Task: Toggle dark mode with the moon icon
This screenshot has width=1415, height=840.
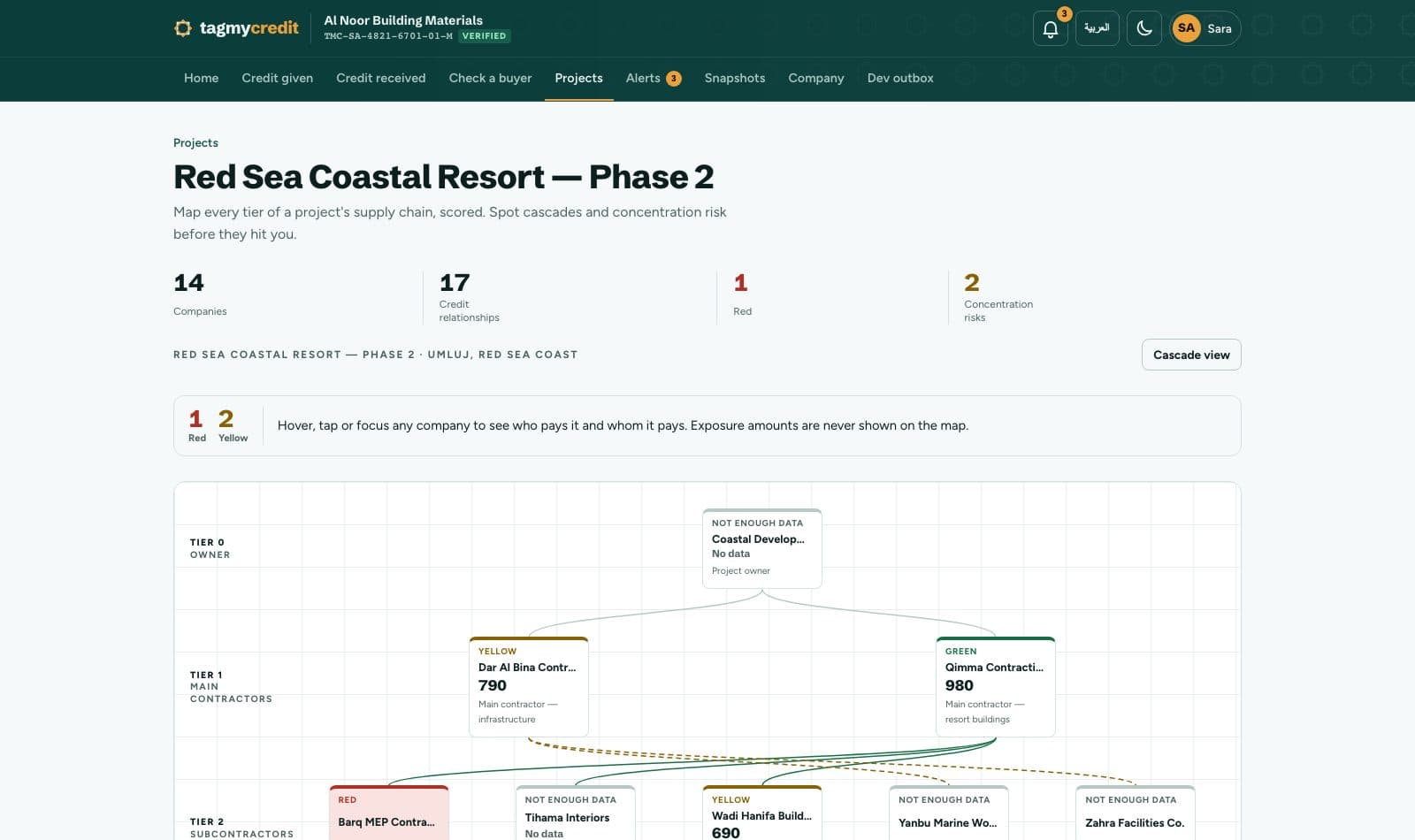Action: click(1144, 28)
